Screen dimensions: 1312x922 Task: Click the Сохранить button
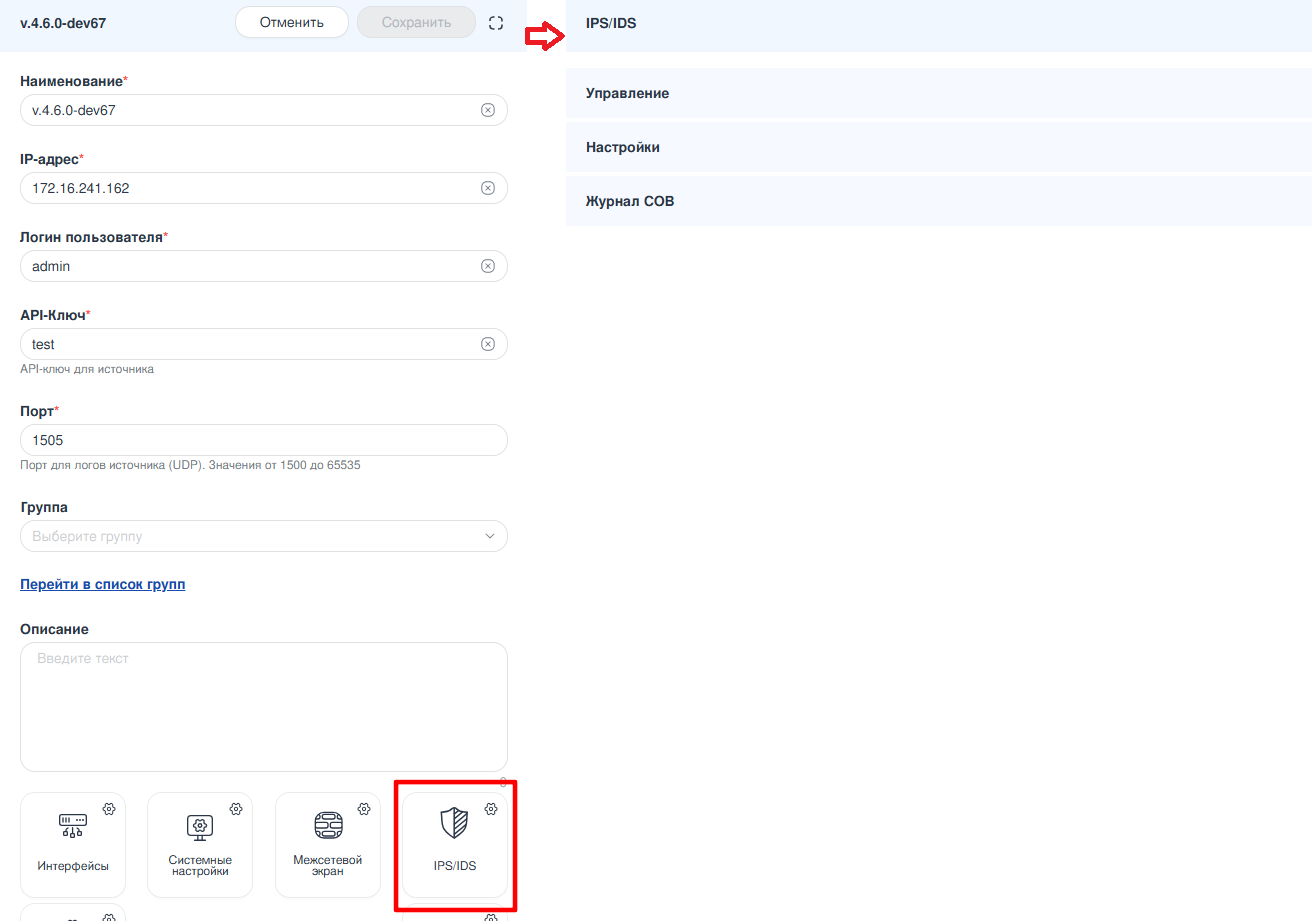[x=416, y=22]
